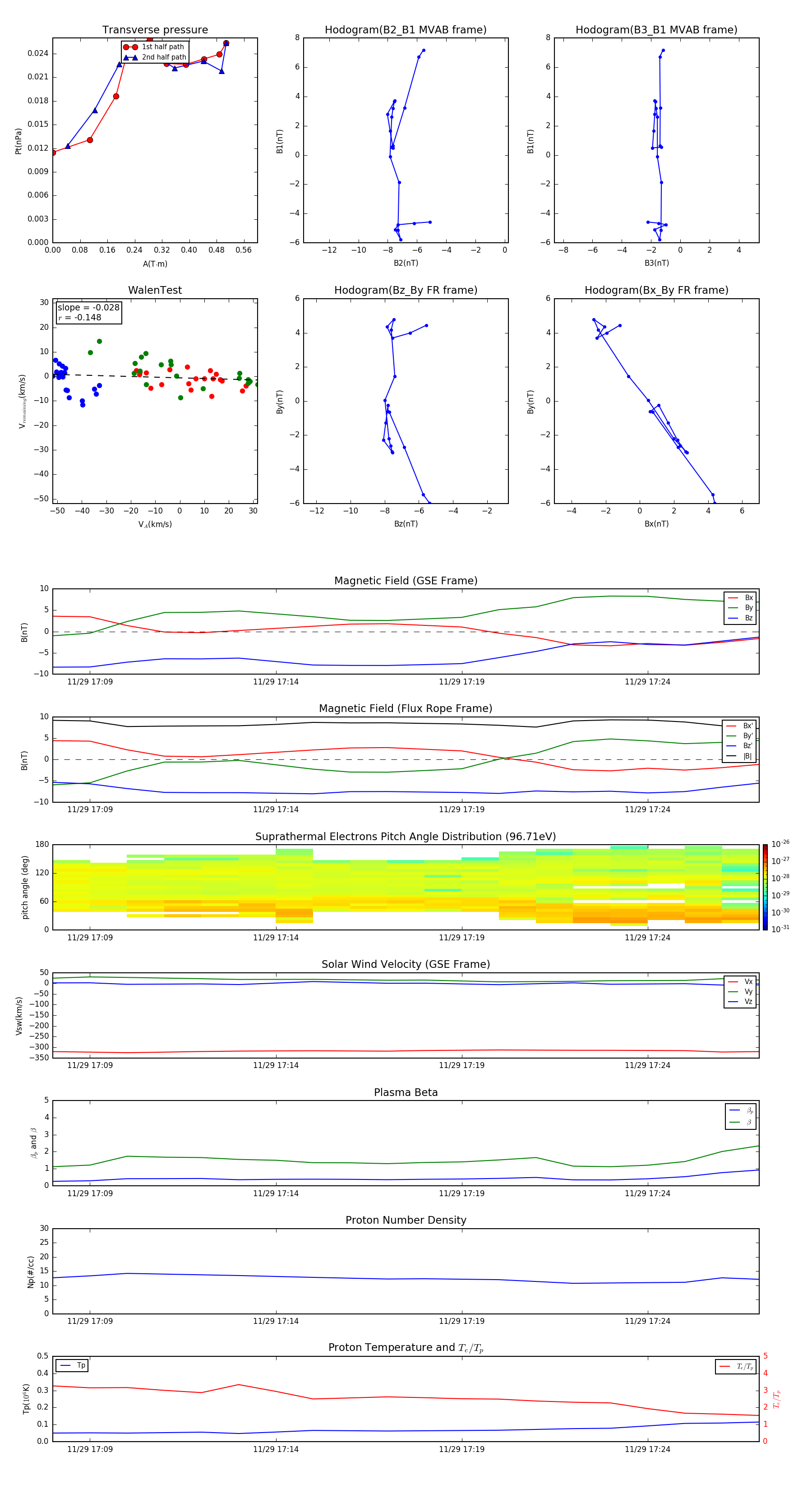Click the 'Vsw(km/s)' axis label
Screen dimensions: 812x1489
click(x=18, y=1016)
